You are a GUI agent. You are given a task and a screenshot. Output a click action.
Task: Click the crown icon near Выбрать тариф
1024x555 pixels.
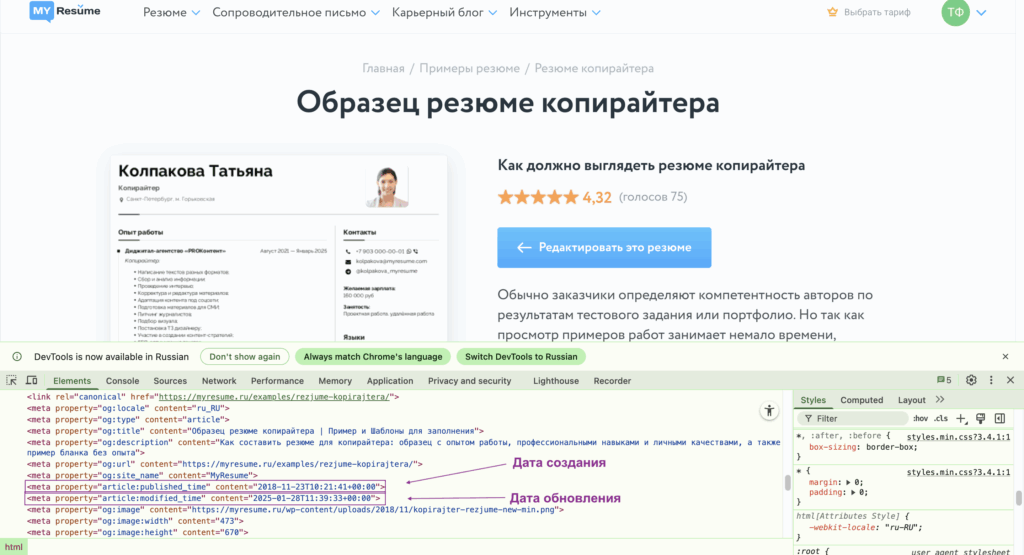click(x=832, y=12)
